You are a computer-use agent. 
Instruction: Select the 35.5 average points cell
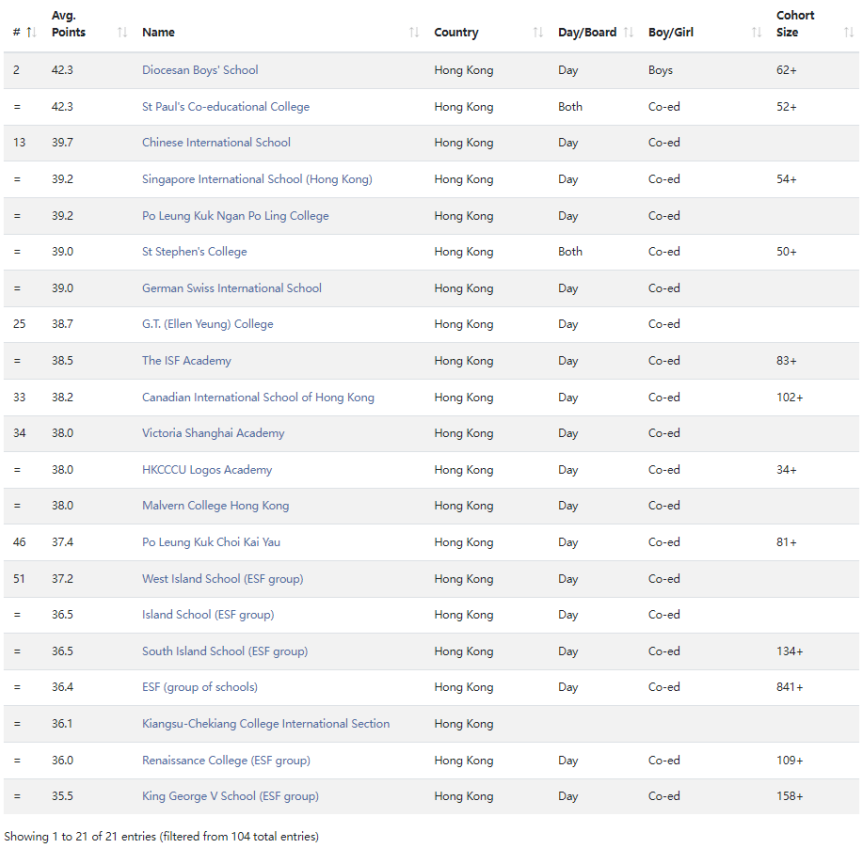pyautogui.click(x=63, y=796)
